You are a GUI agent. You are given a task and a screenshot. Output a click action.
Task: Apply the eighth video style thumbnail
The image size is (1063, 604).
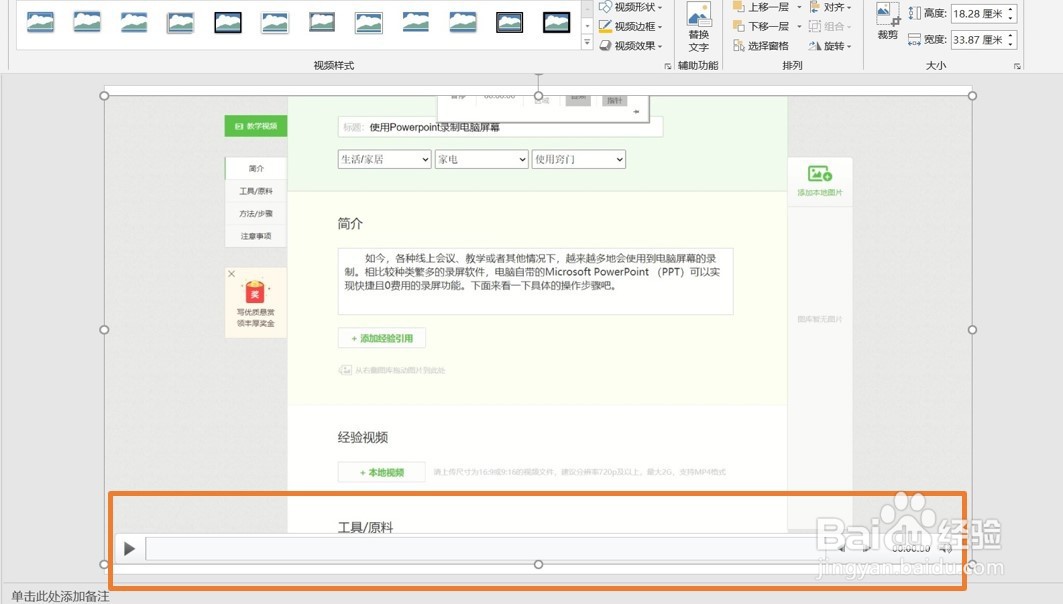tap(368, 22)
